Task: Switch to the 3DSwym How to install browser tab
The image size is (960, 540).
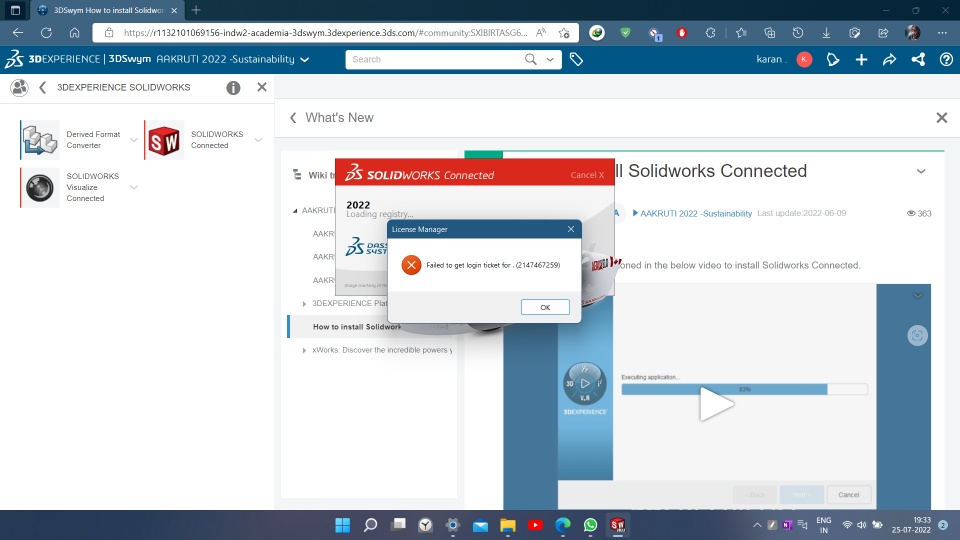Action: pyautogui.click(x=107, y=10)
